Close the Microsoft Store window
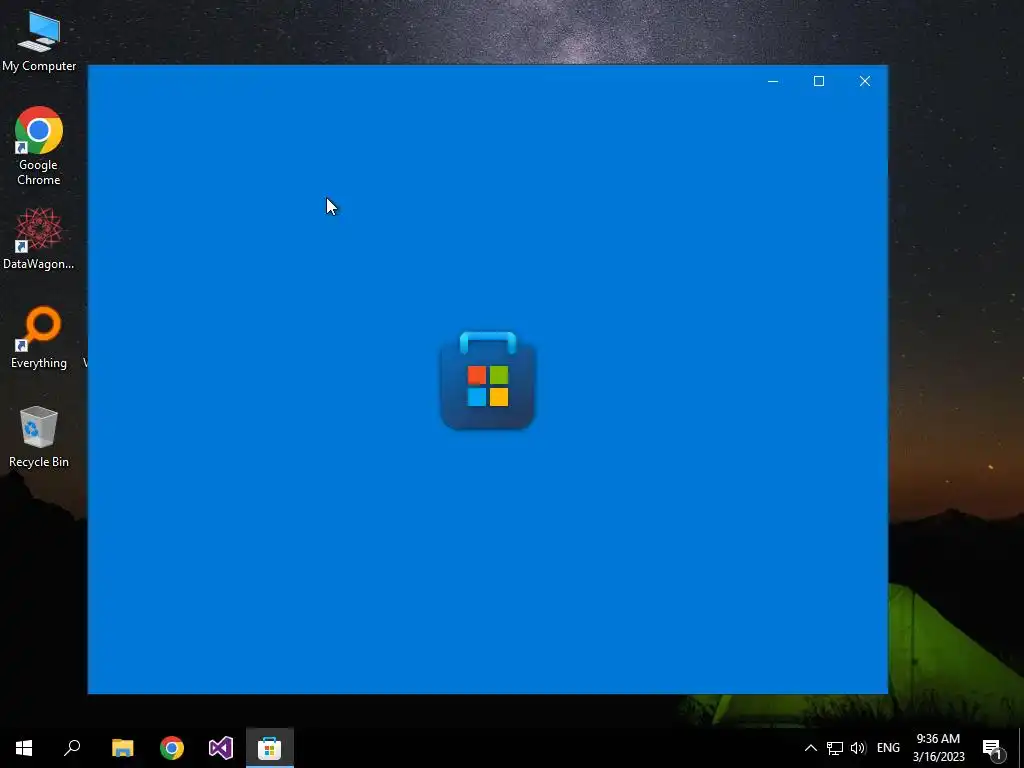This screenshot has width=1024, height=768. click(x=865, y=81)
